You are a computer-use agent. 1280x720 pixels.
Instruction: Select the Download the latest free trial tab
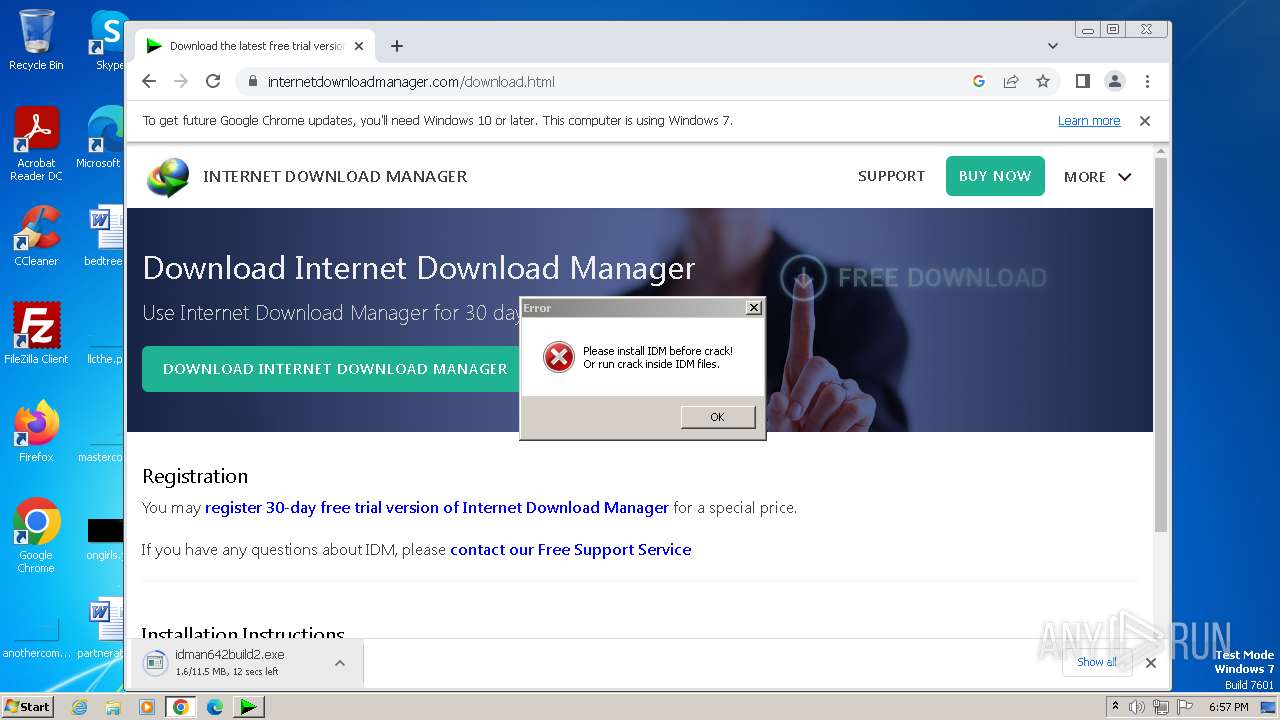tap(255, 46)
